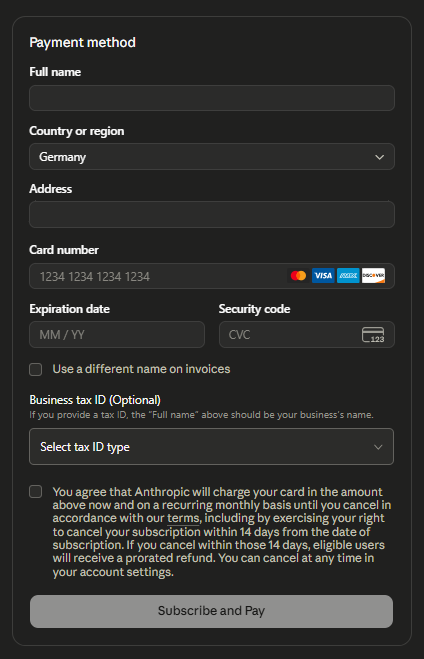Click the Business tax ID (Optional) label
Viewport: 424px width, 659px height.
[x=95, y=400]
